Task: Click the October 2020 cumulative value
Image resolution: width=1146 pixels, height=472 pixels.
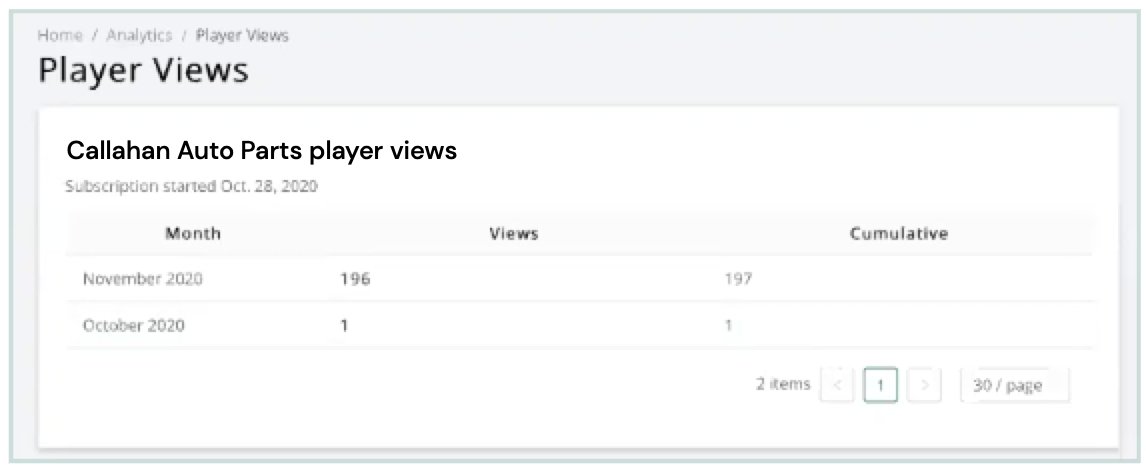Action: pos(729,325)
